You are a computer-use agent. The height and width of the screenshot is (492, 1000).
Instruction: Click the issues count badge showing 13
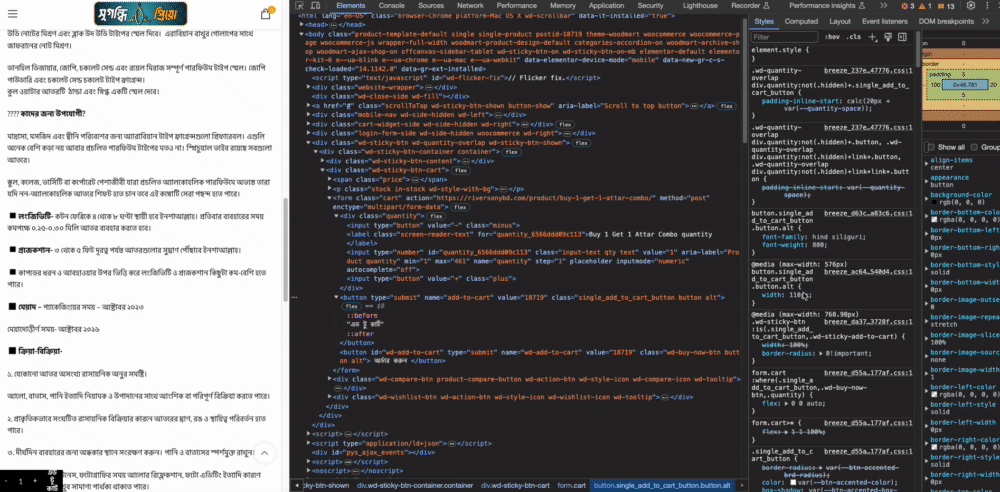point(946,6)
